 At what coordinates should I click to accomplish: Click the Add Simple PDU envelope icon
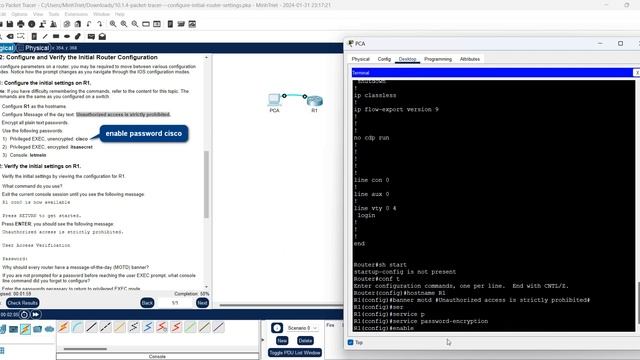(91, 36)
